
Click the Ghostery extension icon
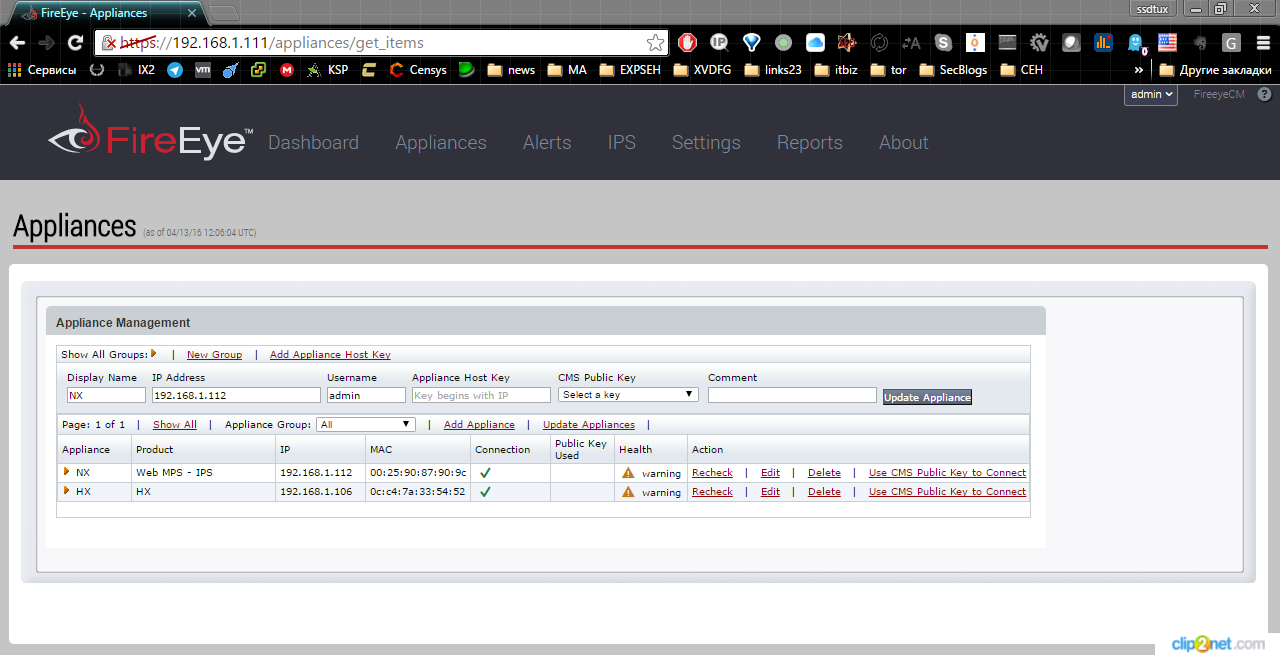(1135, 42)
